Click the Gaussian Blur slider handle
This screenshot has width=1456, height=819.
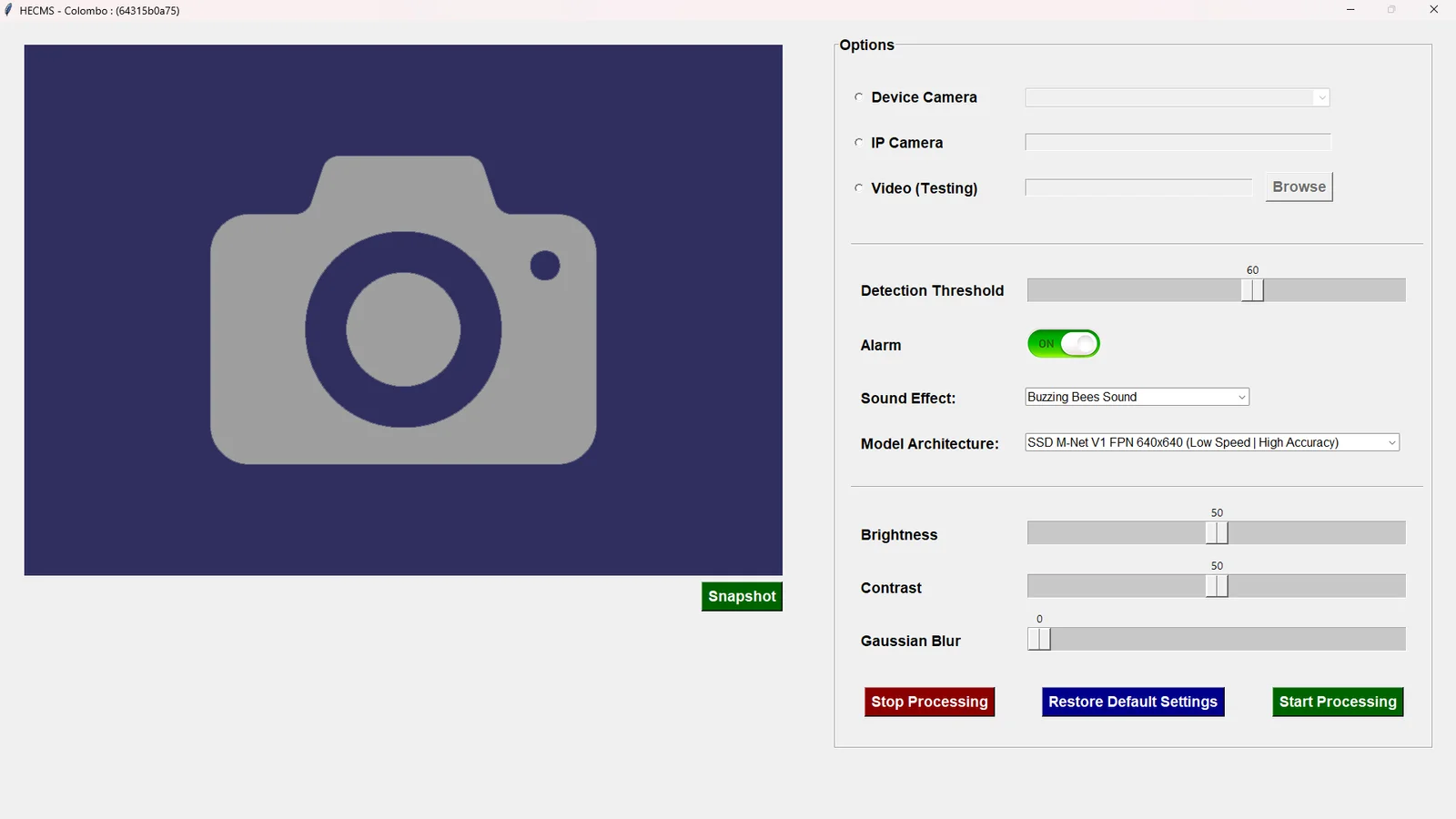click(1039, 639)
